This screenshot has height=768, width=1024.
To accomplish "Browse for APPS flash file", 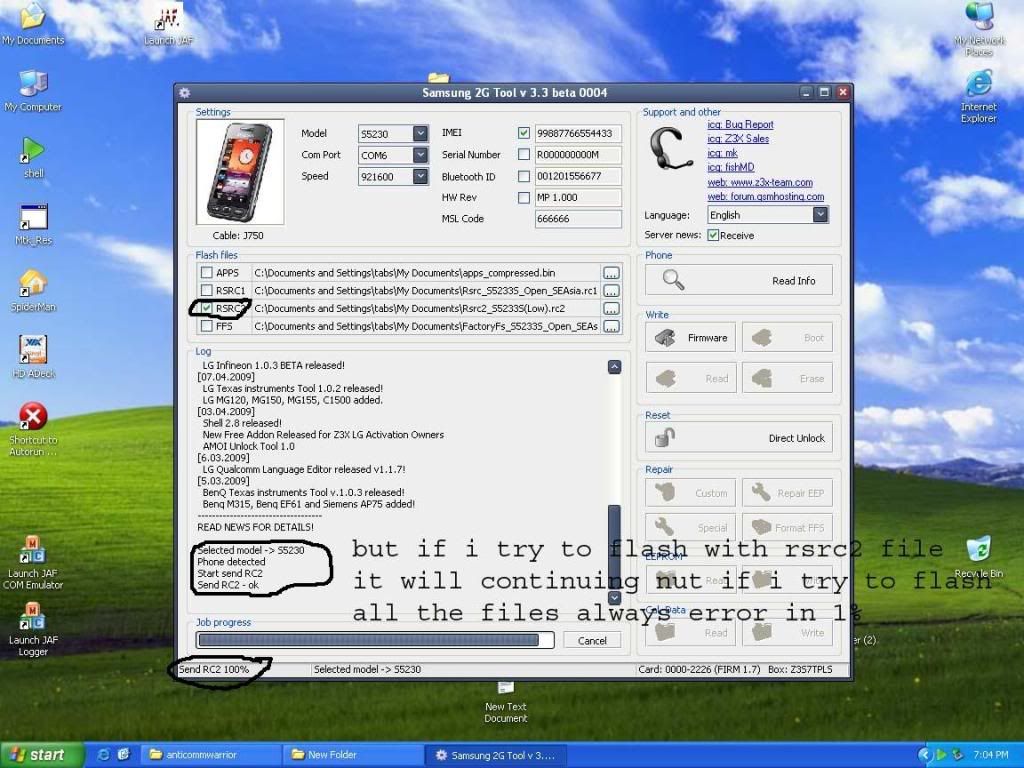I will pos(611,273).
